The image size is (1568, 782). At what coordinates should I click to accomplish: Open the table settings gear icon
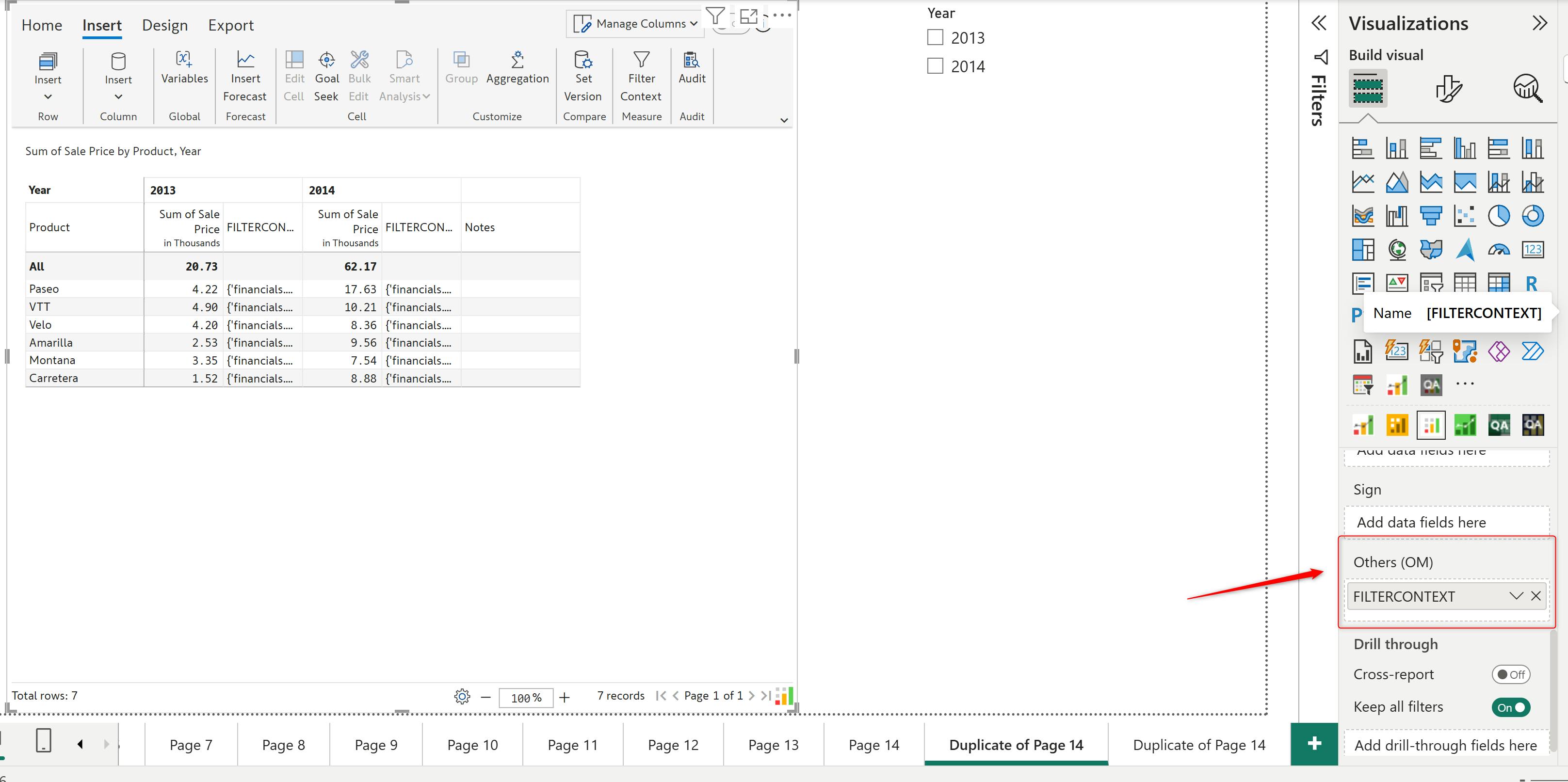[462, 696]
